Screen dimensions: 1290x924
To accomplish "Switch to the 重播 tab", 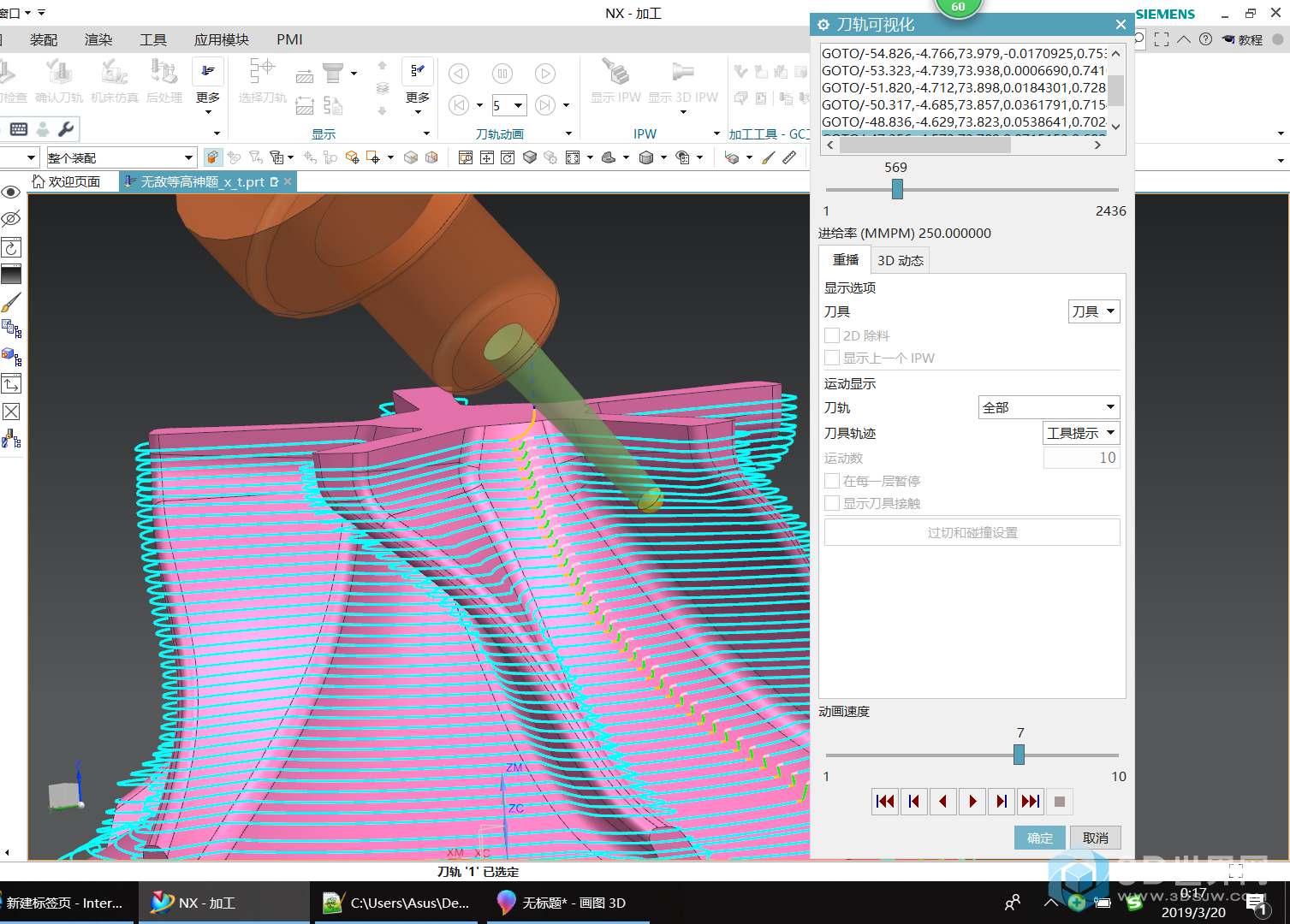I will 846,259.
